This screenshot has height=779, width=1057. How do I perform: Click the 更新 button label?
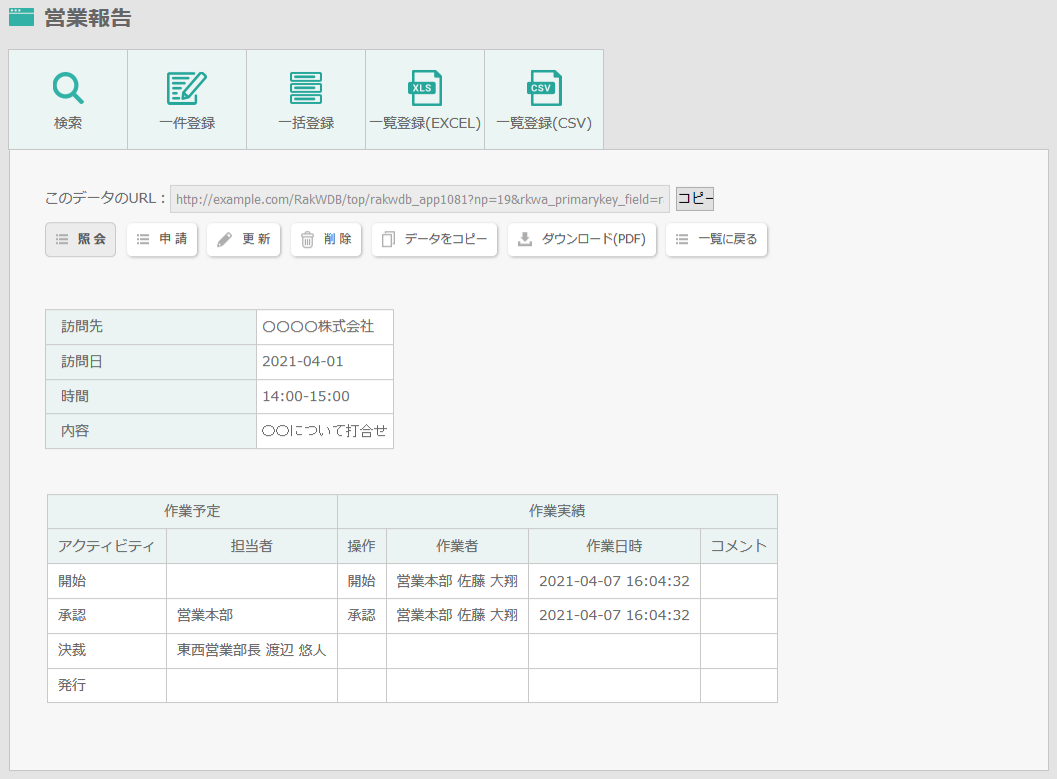click(x=256, y=239)
